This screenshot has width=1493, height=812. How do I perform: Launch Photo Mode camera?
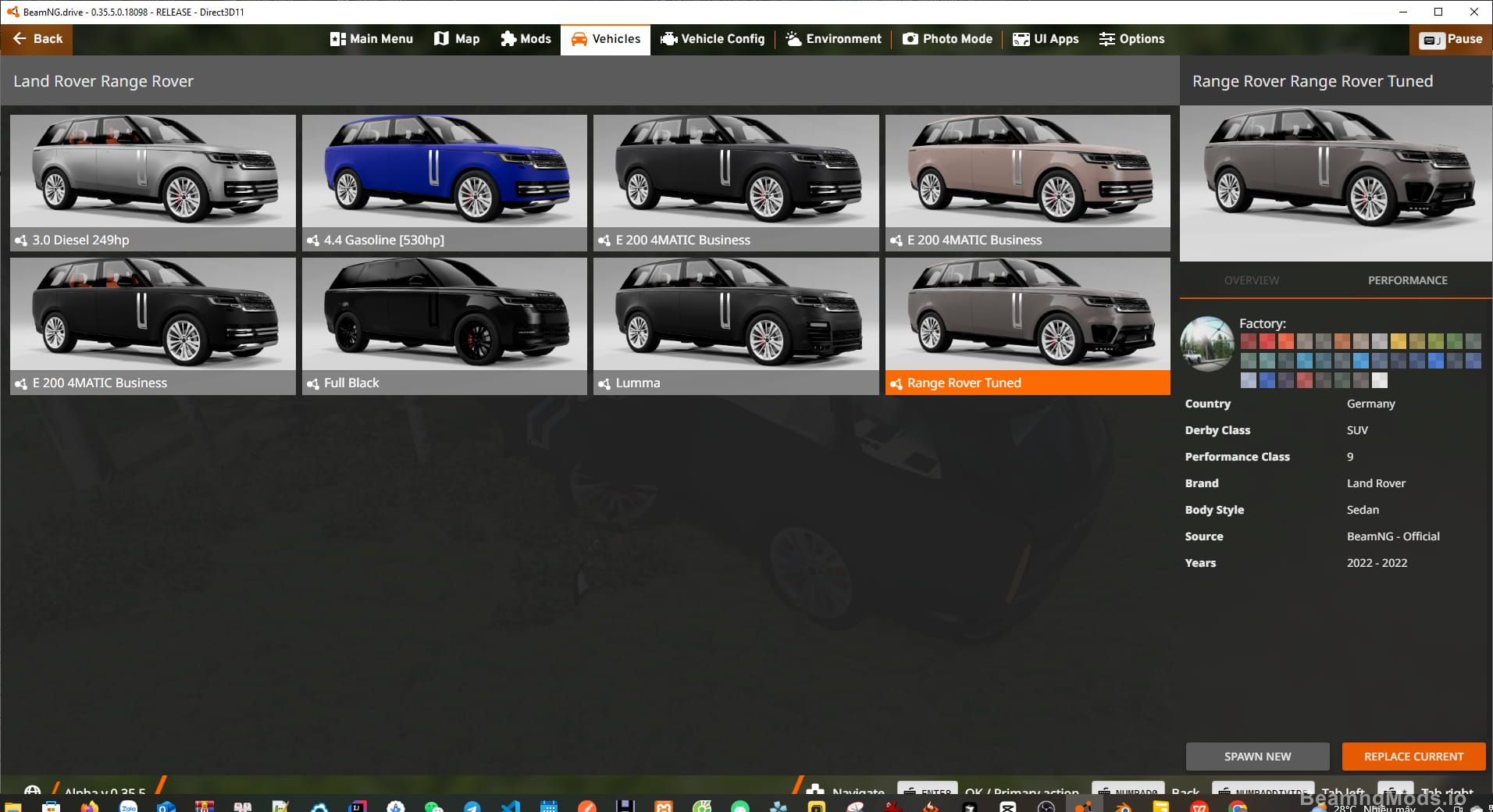point(947,38)
